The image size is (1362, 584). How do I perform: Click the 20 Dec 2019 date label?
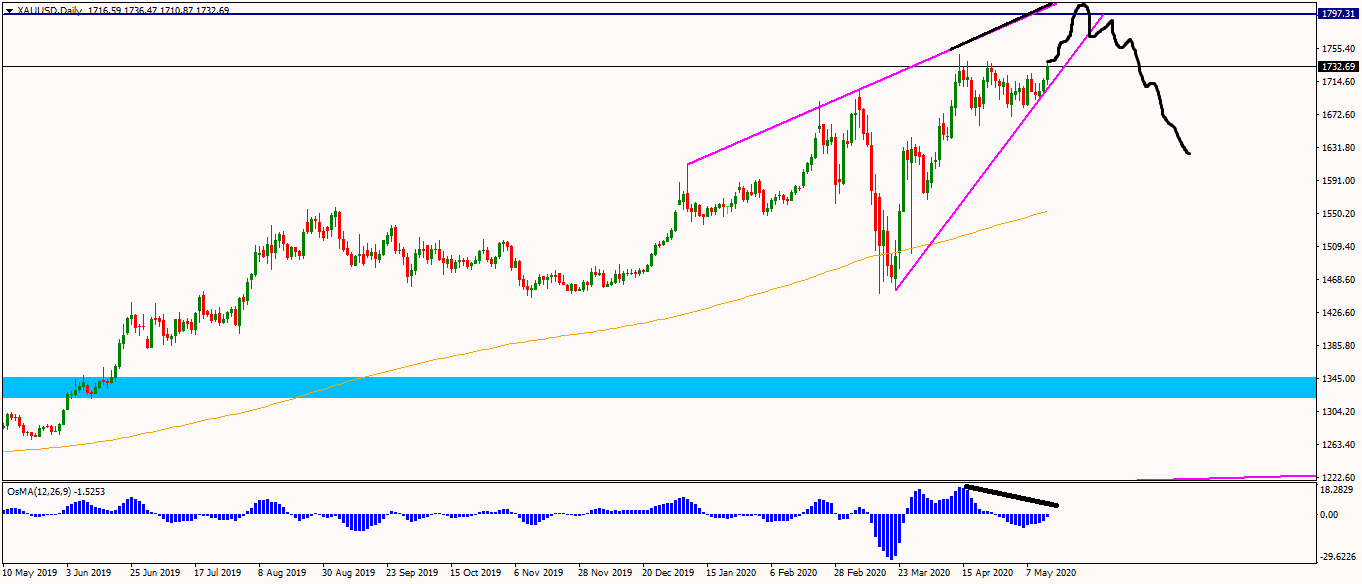click(x=668, y=574)
